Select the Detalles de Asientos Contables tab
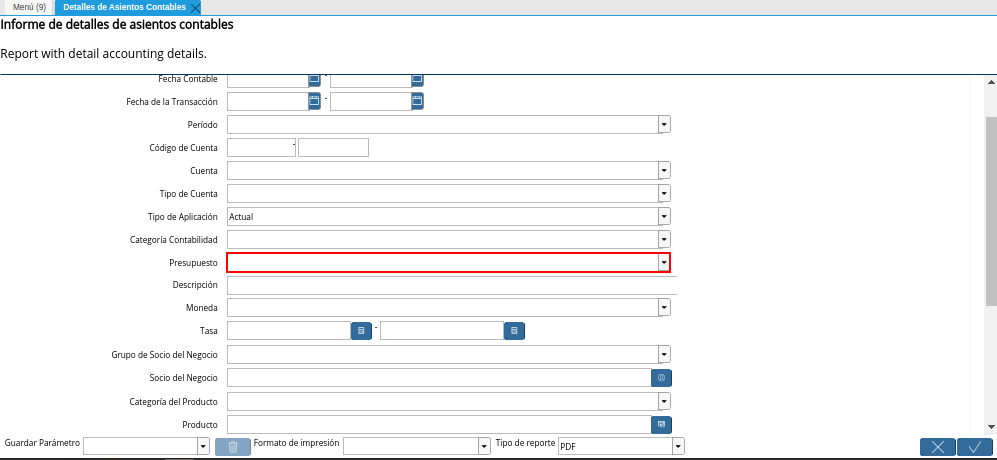Screen dimensions: 997x460 125,8
